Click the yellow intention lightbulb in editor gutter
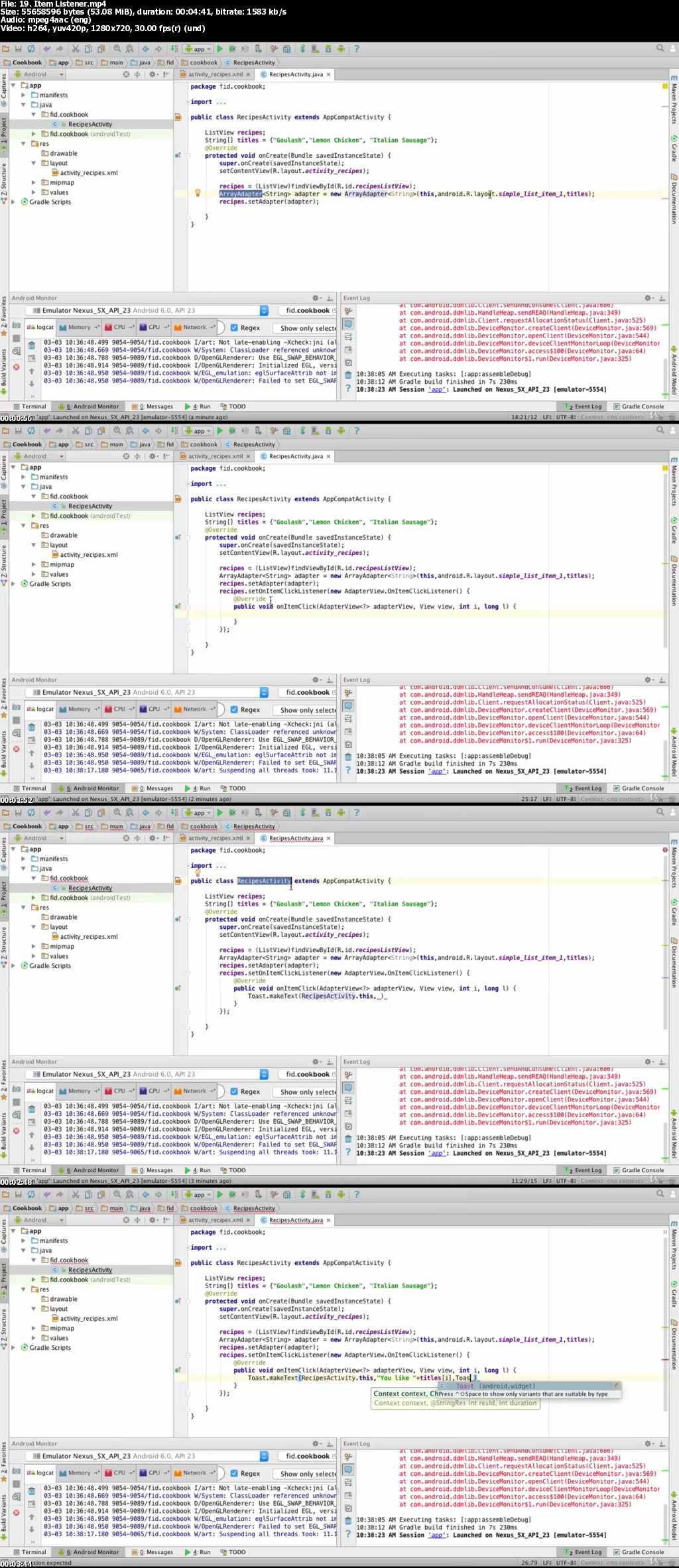This screenshot has width=679, height=1568. click(197, 193)
